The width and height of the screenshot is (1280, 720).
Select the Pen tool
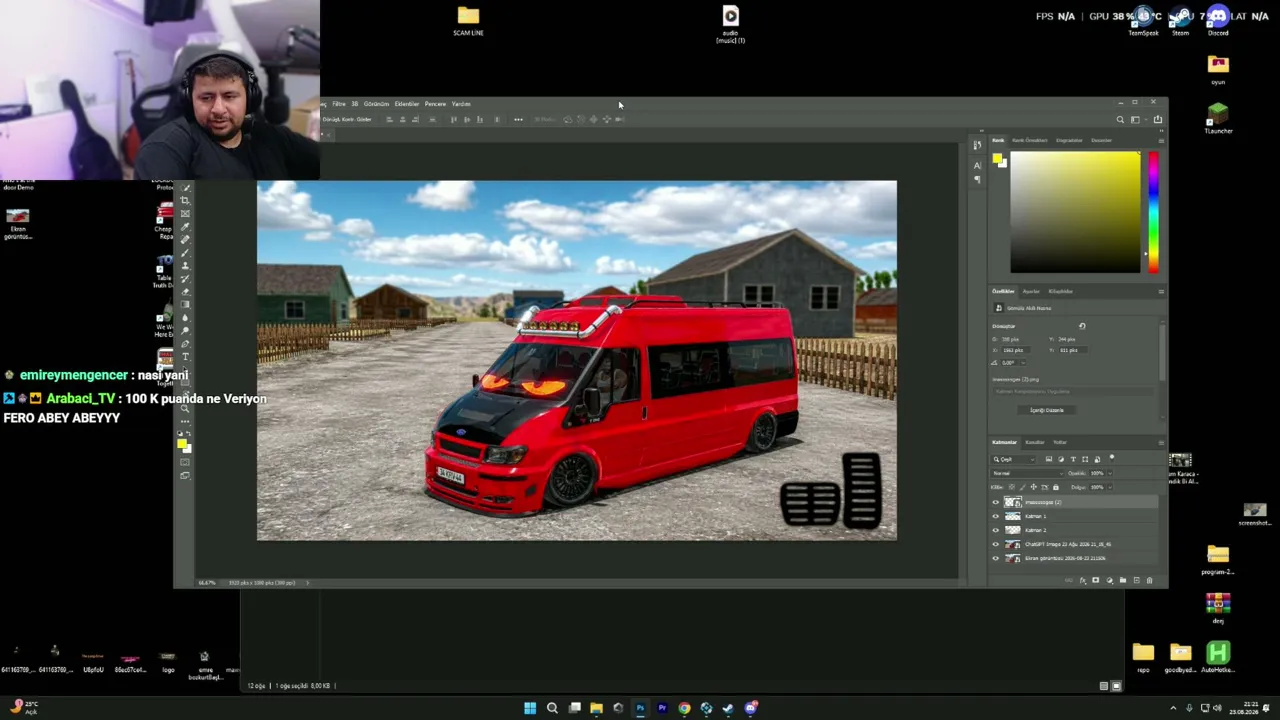click(185, 343)
